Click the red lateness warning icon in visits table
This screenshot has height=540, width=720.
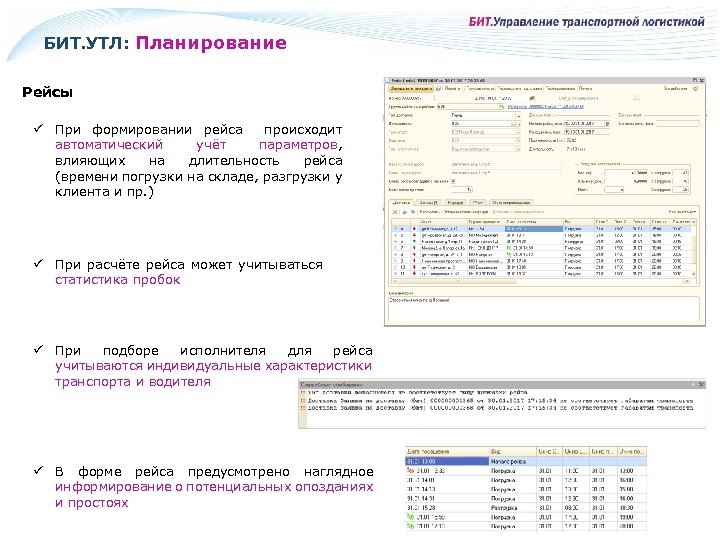coord(411,471)
